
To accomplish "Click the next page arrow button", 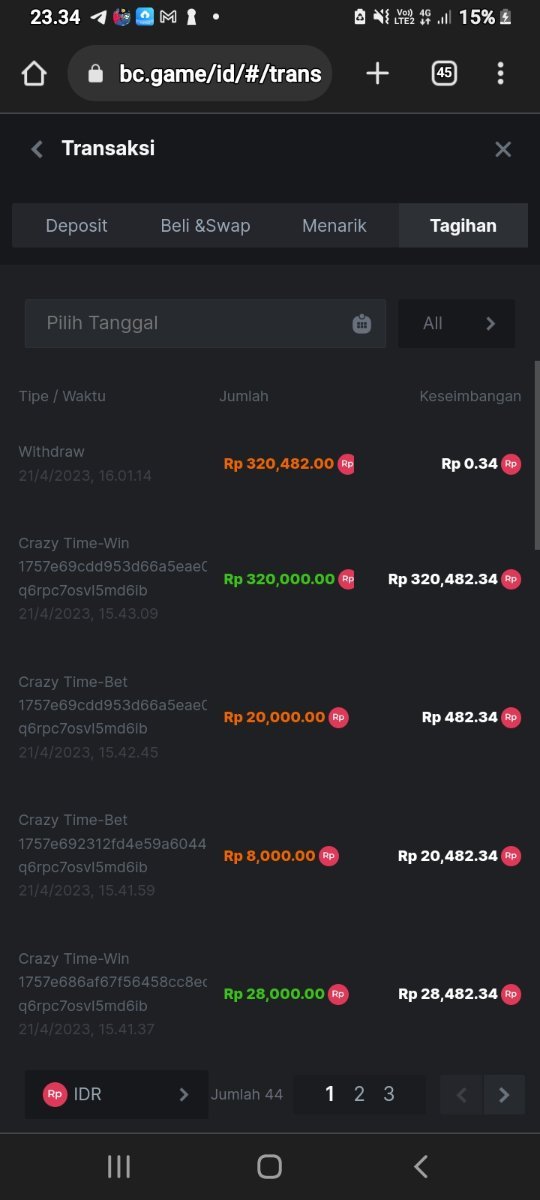I will tap(505, 1095).
